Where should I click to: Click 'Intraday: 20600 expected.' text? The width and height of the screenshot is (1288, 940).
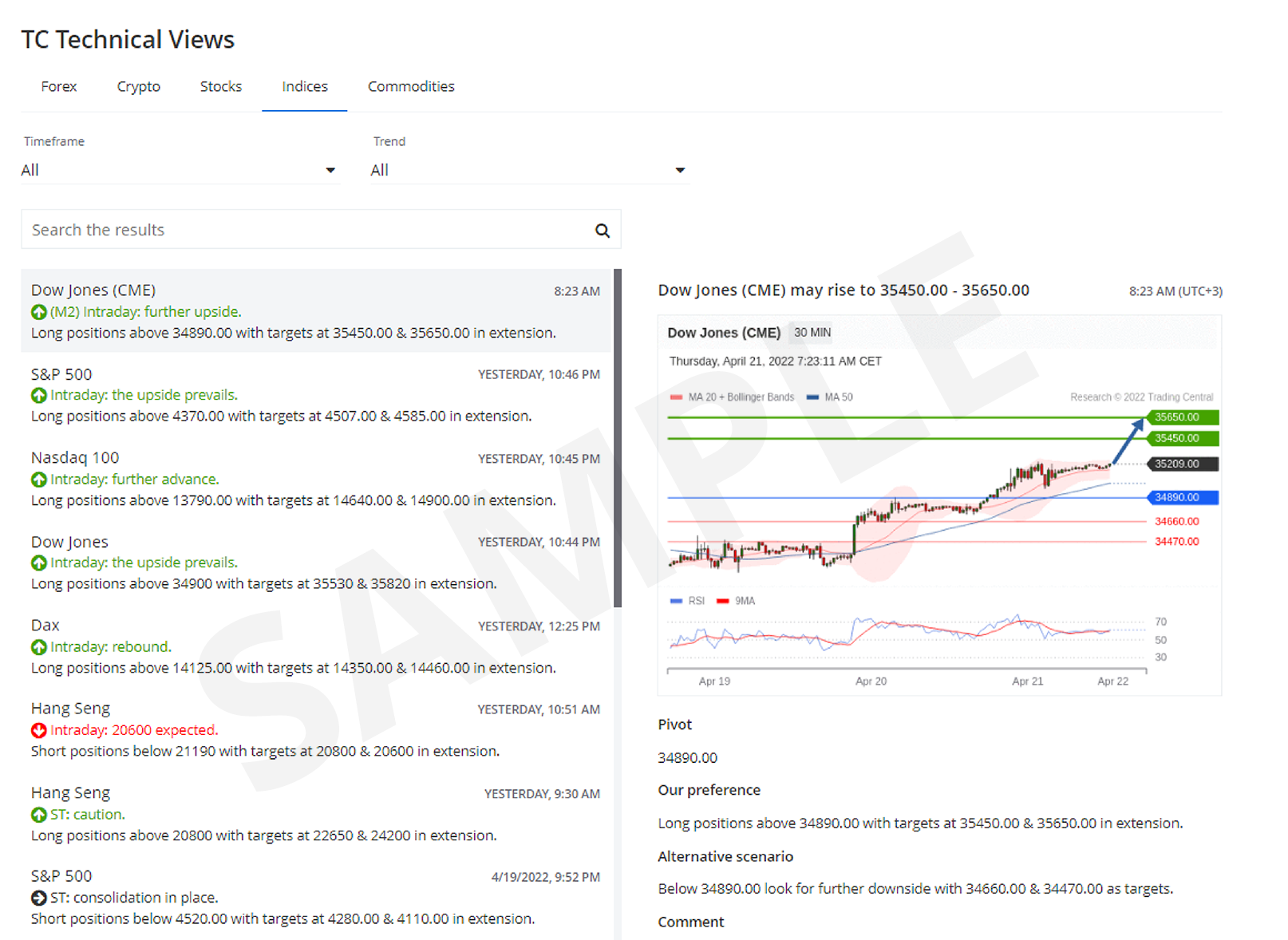coord(134,730)
